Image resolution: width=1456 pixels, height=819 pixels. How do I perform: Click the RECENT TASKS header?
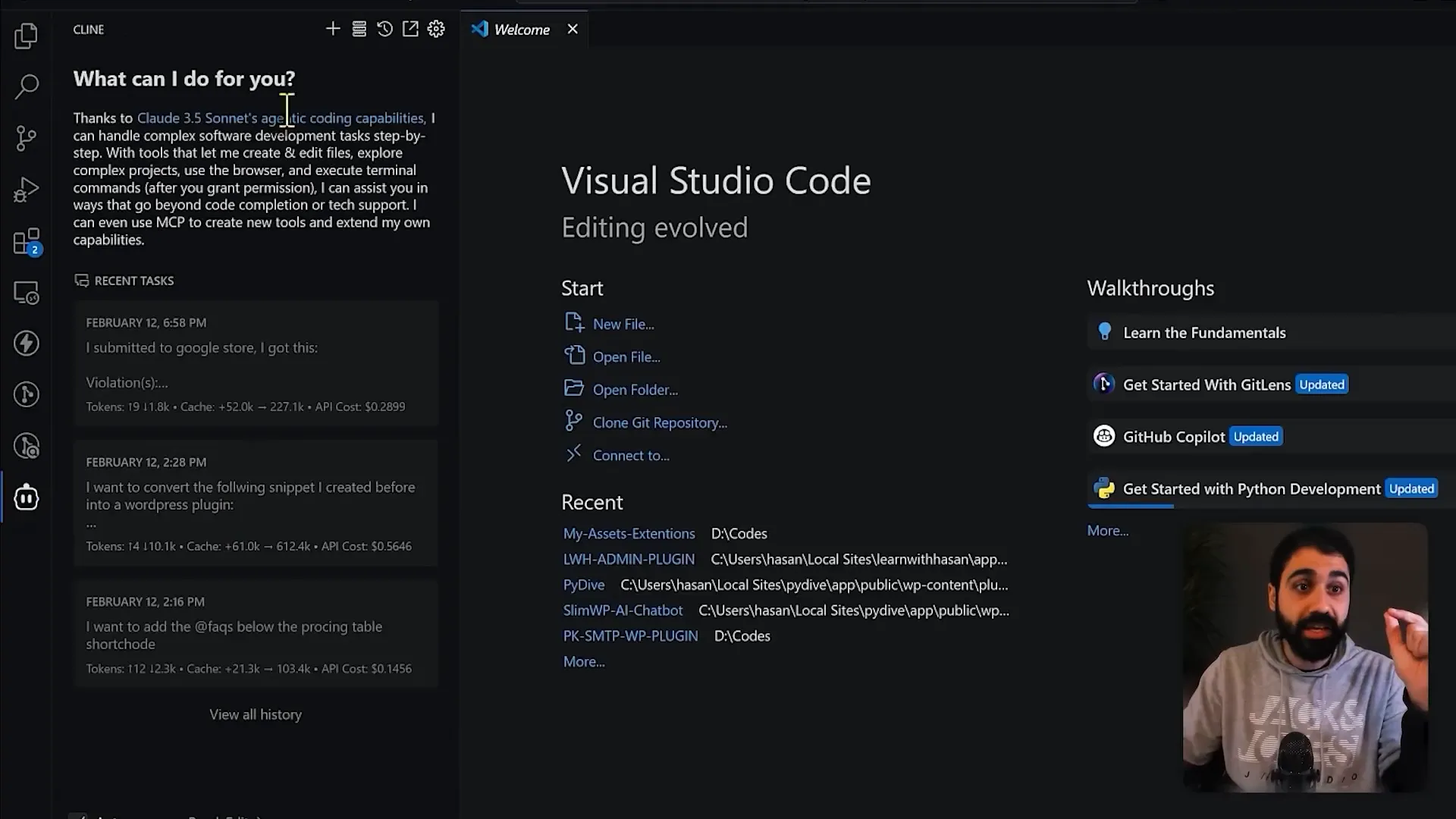pyautogui.click(x=124, y=281)
